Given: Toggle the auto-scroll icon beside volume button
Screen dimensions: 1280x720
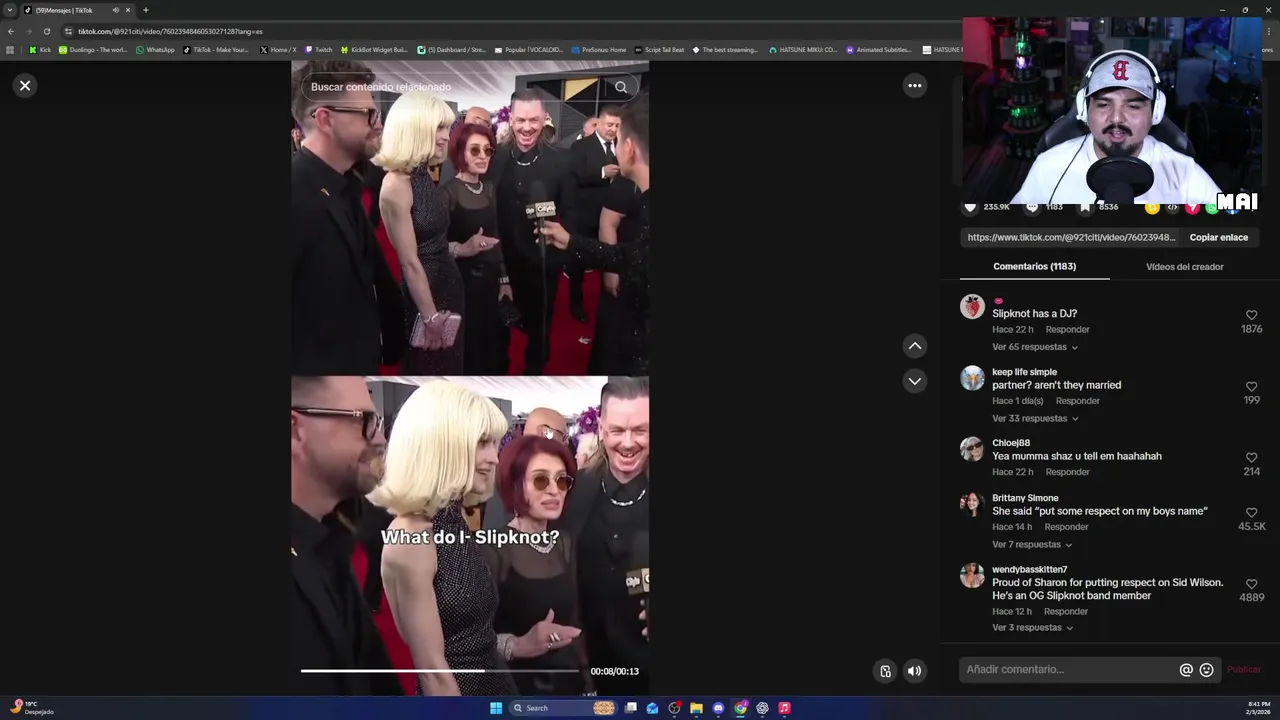Looking at the screenshot, I should (x=885, y=671).
